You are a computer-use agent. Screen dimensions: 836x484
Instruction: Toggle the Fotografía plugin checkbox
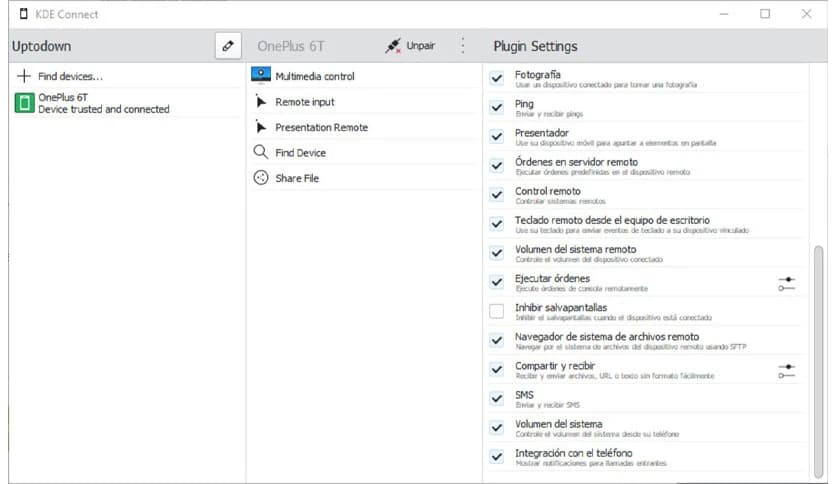pyautogui.click(x=496, y=78)
